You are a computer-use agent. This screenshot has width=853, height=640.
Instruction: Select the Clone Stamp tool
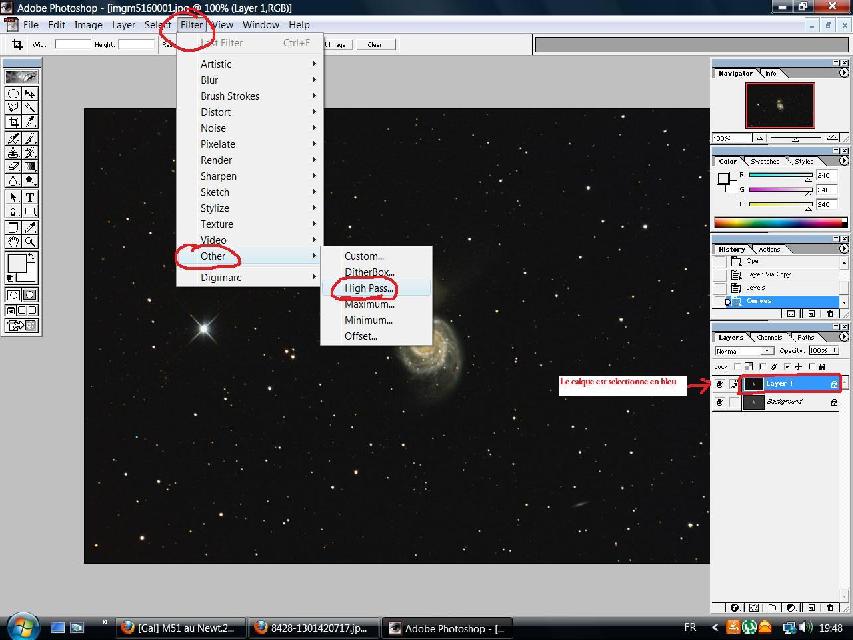click(13, 152)
